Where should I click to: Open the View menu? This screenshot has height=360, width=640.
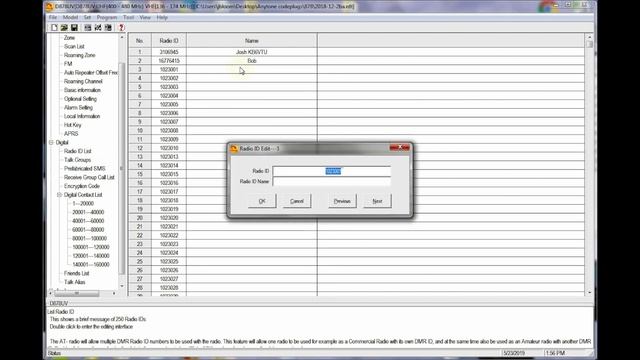click(145, 18)
